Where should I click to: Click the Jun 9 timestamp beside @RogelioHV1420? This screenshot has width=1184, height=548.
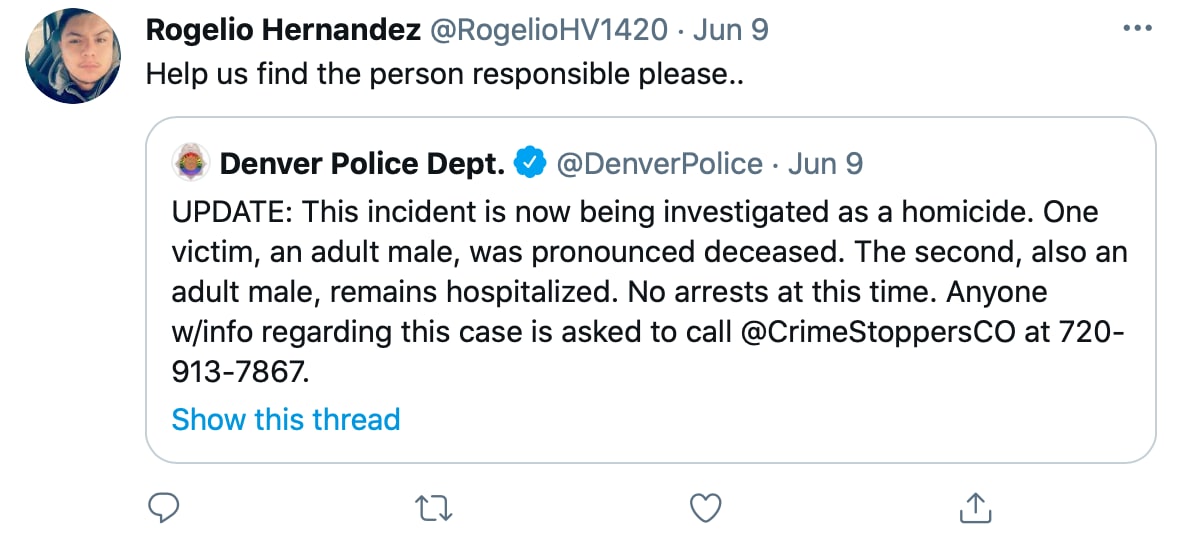point(732,30)
